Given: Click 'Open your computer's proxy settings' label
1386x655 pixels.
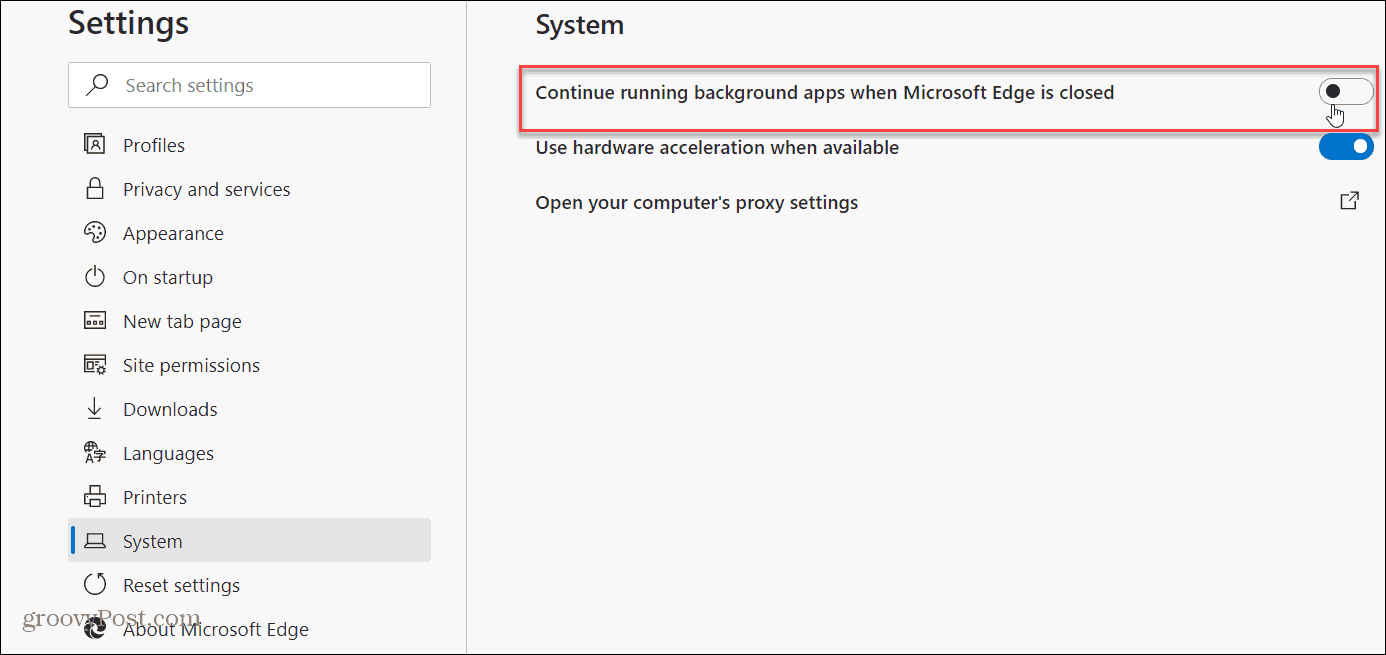Looking at the screenshot, I should coord(697,202).
